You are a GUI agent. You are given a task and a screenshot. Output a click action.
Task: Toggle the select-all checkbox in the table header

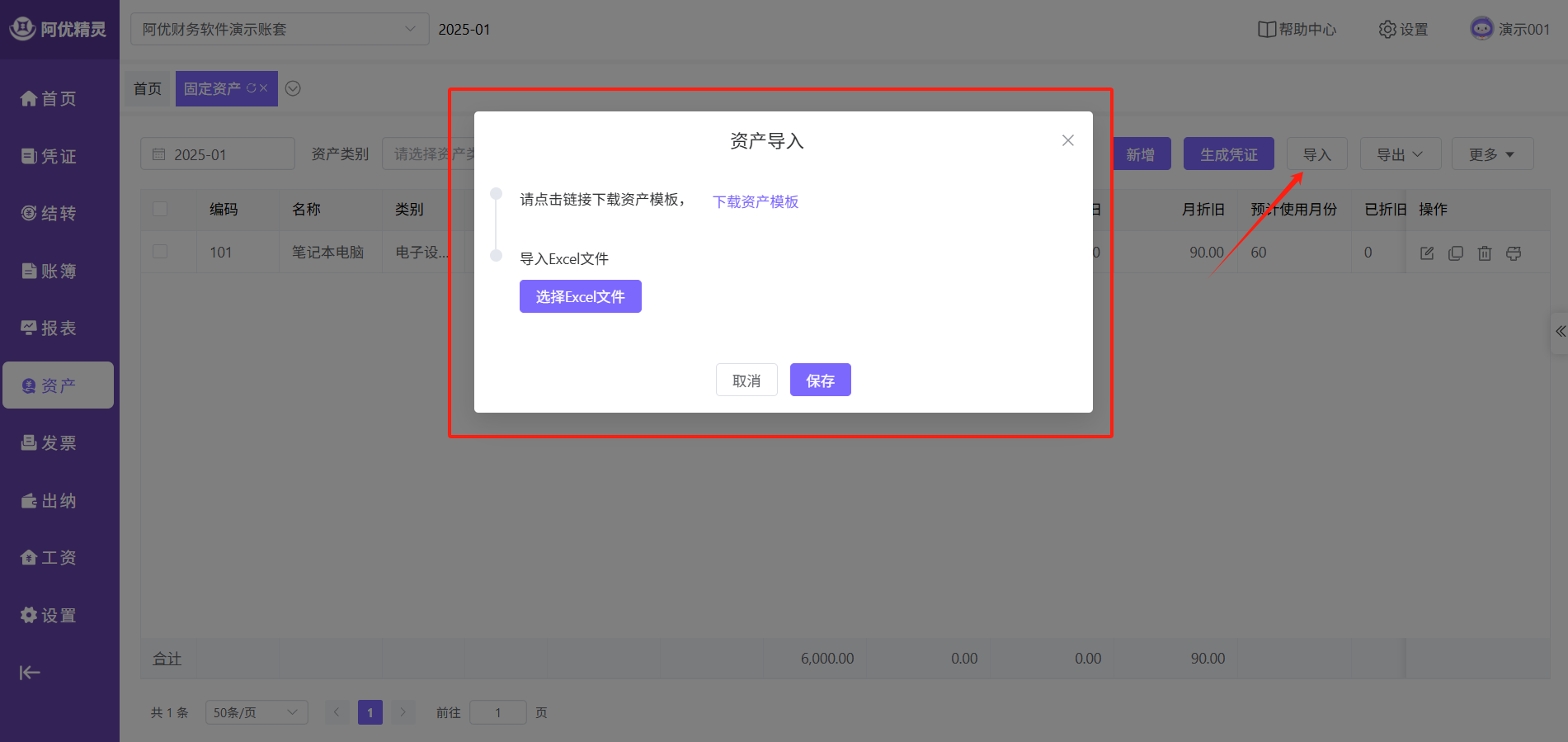point(160,209)
